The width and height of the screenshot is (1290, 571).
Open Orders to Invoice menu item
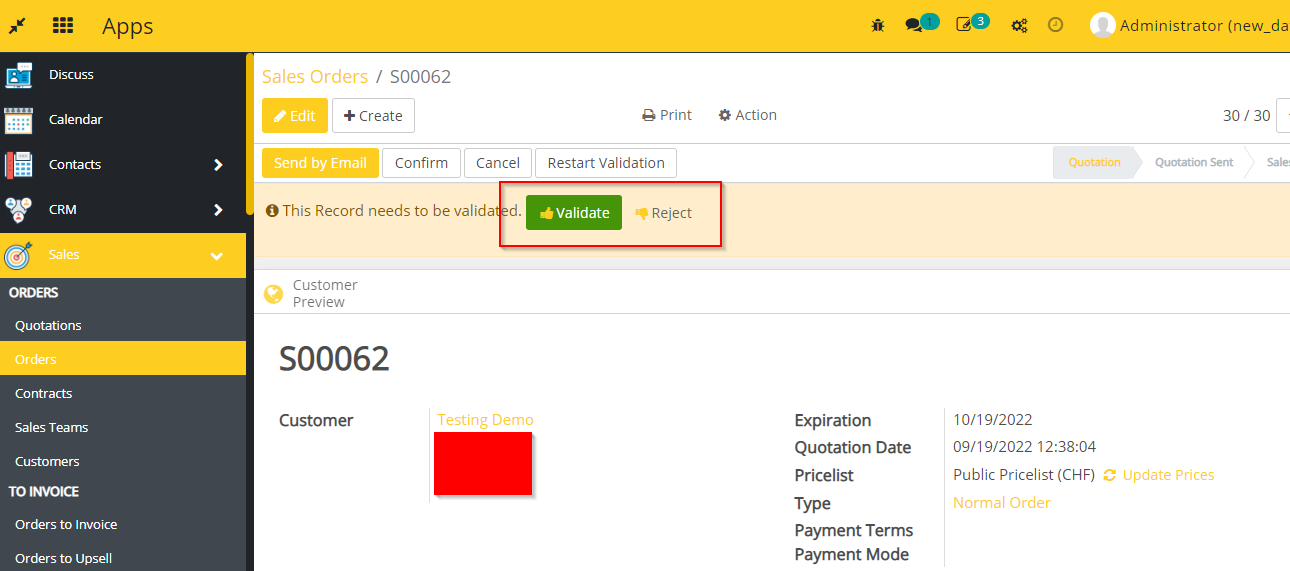66,524
